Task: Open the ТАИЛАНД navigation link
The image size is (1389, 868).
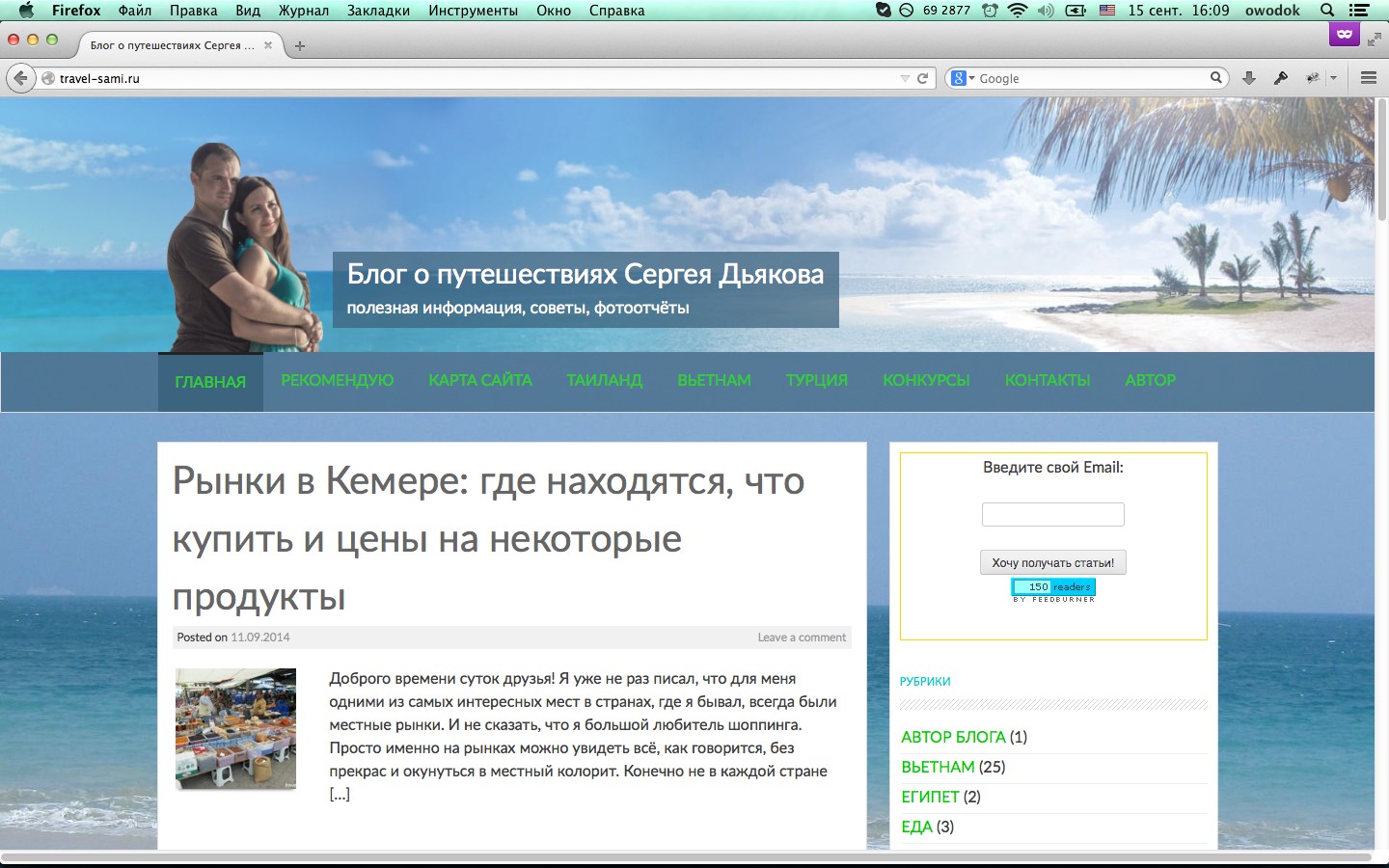Action: (604, 380)
